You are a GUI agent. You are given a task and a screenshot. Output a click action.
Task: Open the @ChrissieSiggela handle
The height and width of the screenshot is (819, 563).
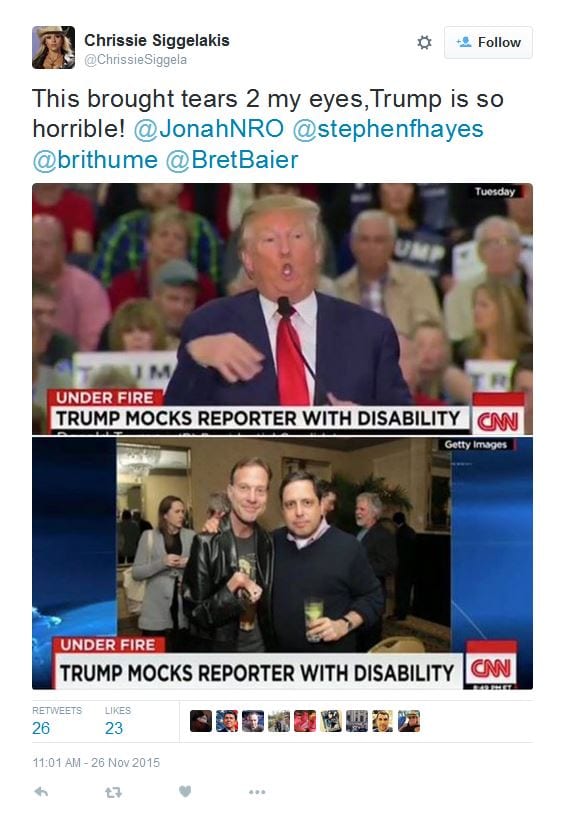[x=135, y=60]
